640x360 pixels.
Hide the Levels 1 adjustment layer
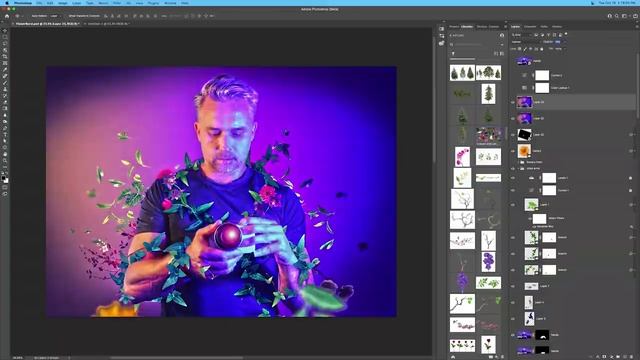pos(513,178)
